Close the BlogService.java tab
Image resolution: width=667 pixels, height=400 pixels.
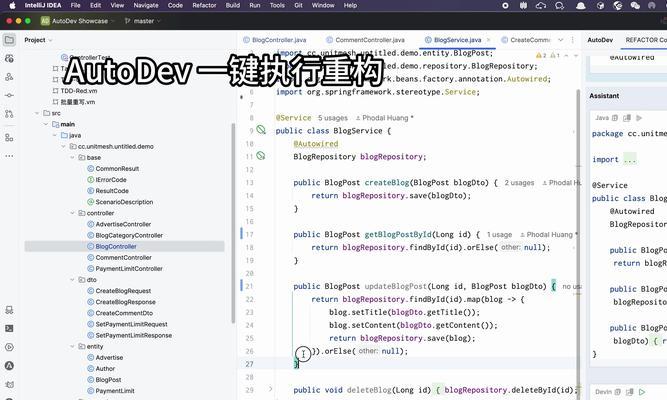pos(488,40)
